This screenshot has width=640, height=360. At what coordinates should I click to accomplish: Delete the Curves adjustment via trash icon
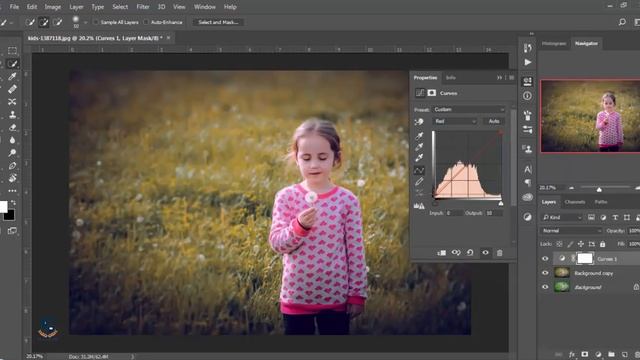point(500,253)
